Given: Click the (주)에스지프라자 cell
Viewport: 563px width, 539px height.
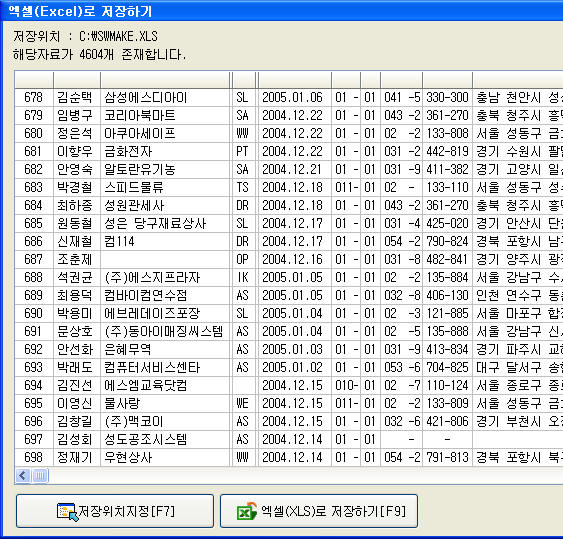Looking at the screenshot, I should coord(165,277).
